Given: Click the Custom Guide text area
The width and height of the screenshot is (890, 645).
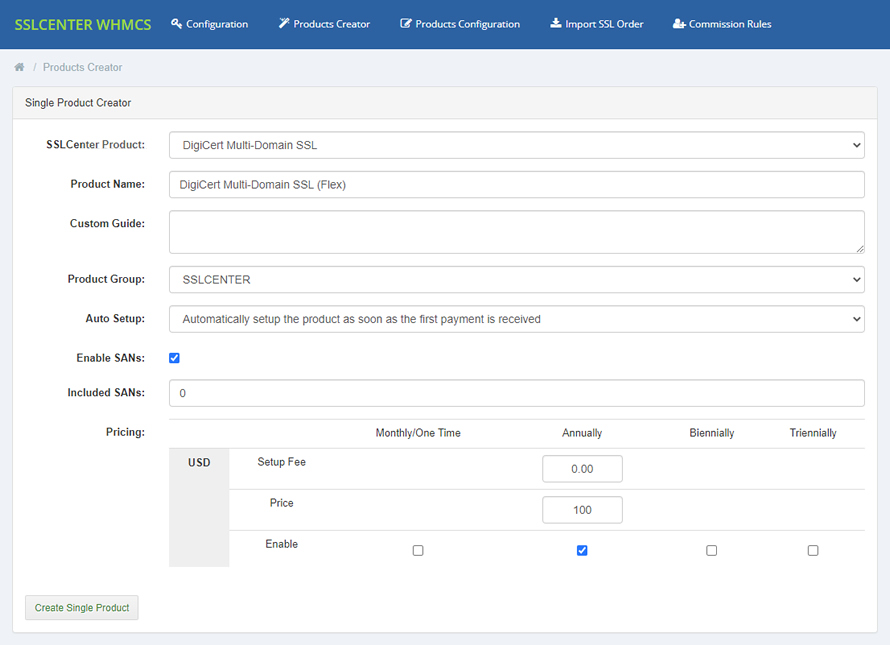Looking at the screenshot, I should pyautogui.click(x=517, y=232).
